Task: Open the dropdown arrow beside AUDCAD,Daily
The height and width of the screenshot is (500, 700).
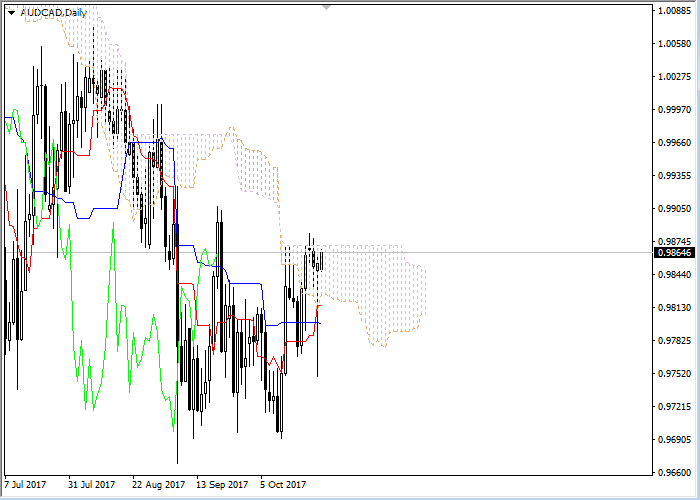Action: [11, 13]
